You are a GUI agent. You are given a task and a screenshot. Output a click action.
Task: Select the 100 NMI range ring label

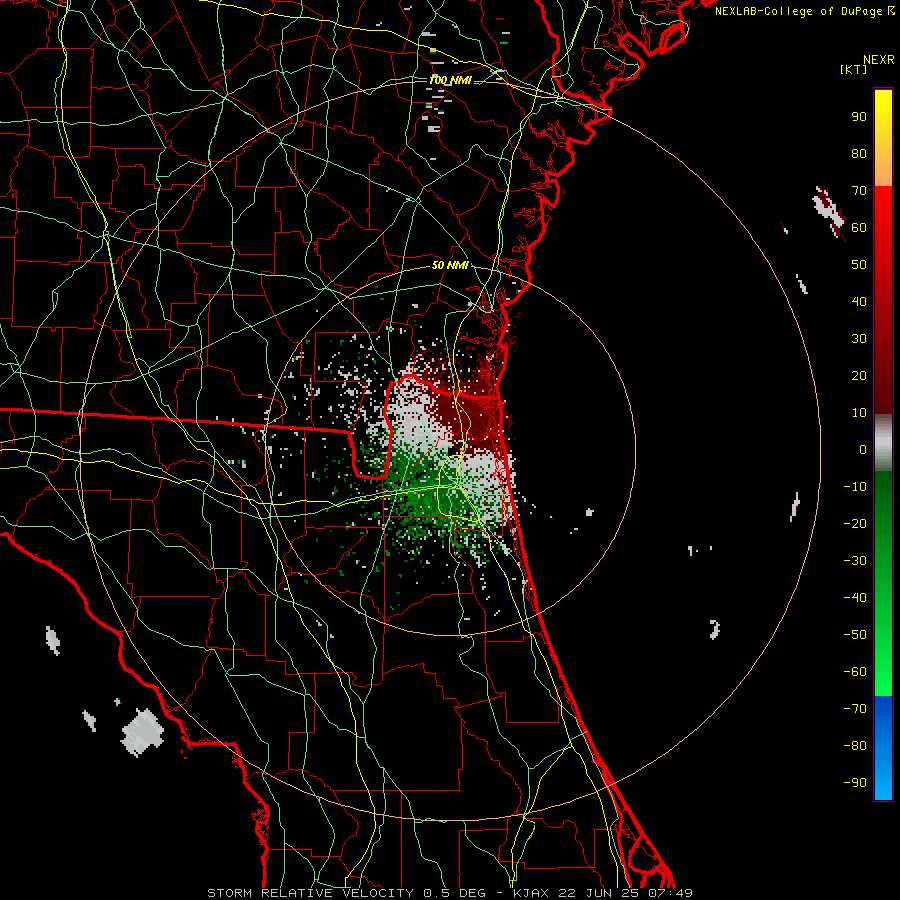(x=450, y=80)
